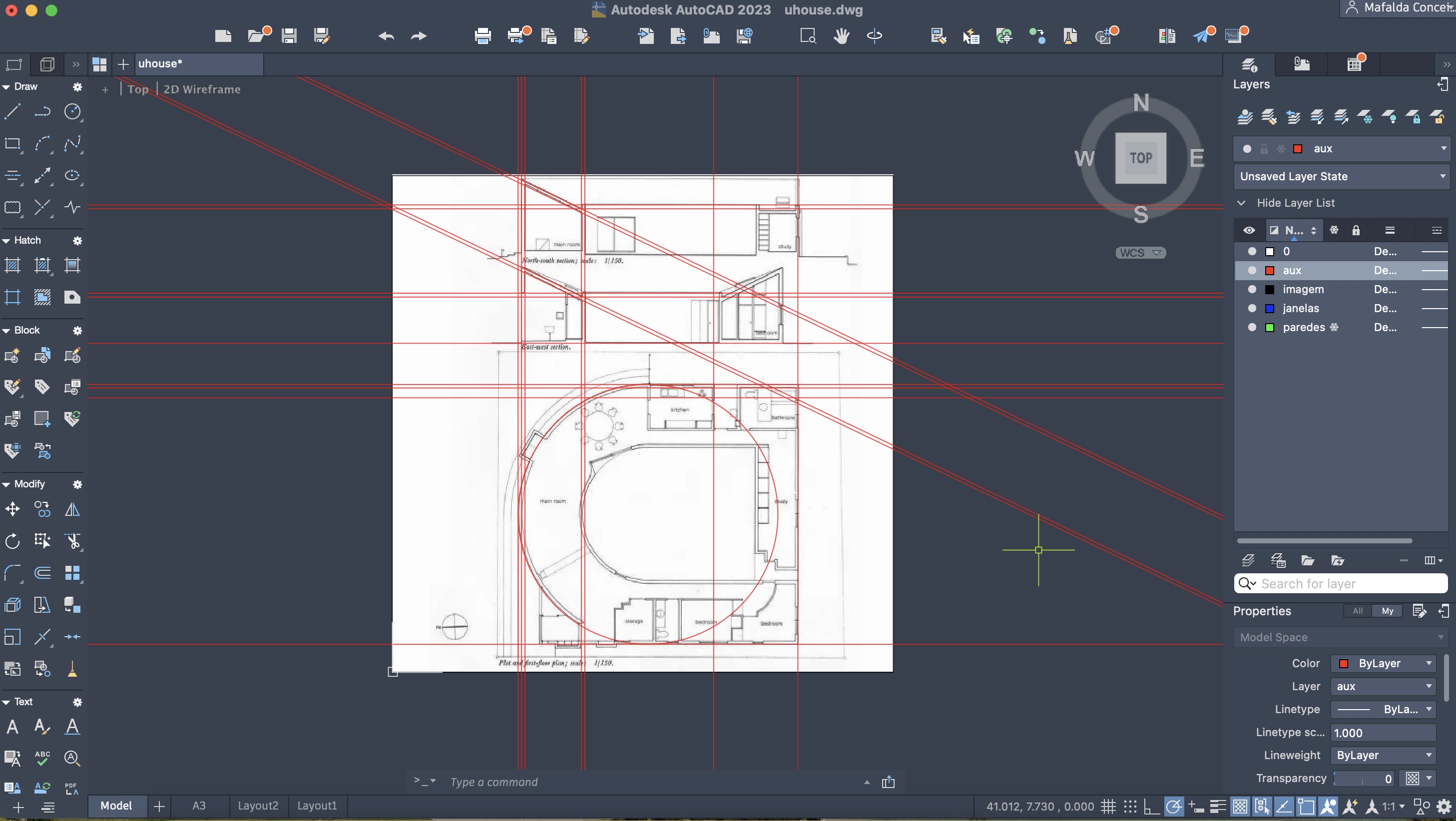Activate the Pan hand tool
The width and height of the screenshot is (1456, 821).
tap(841, 36)
